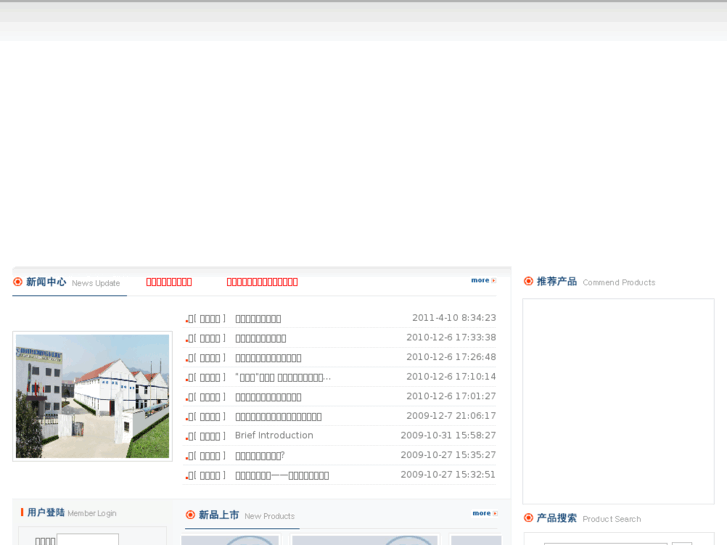Click the New Products section heading
727x545 pixels.
tap(247, 515)
